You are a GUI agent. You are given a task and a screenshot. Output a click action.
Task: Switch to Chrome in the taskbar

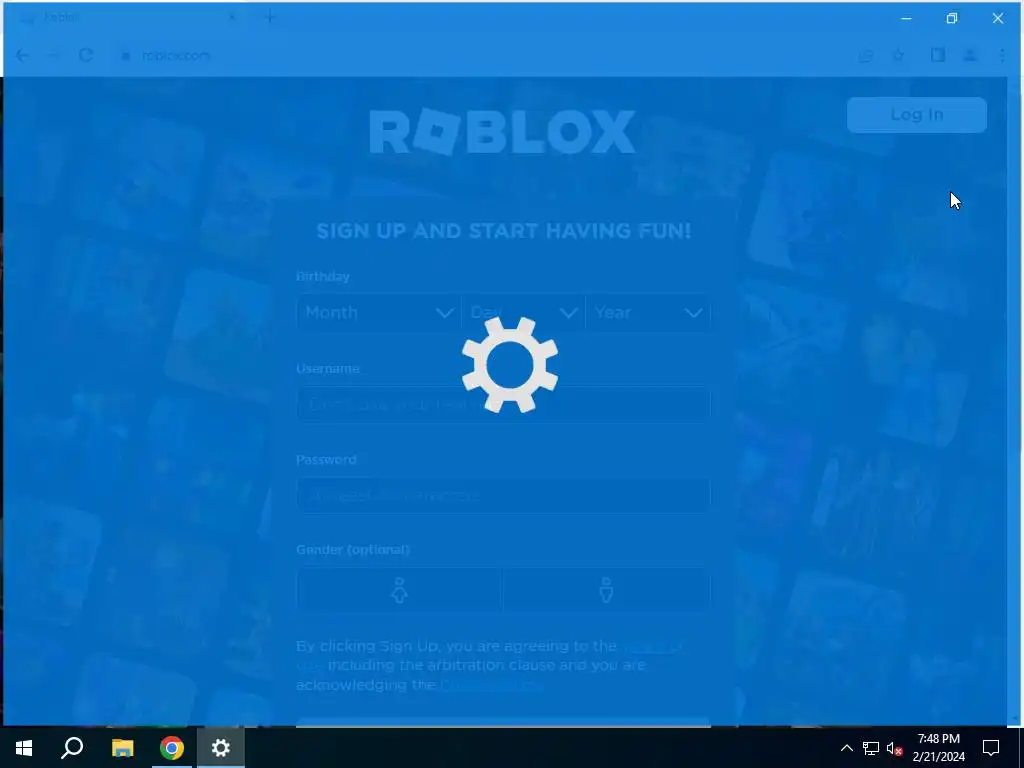172,748
